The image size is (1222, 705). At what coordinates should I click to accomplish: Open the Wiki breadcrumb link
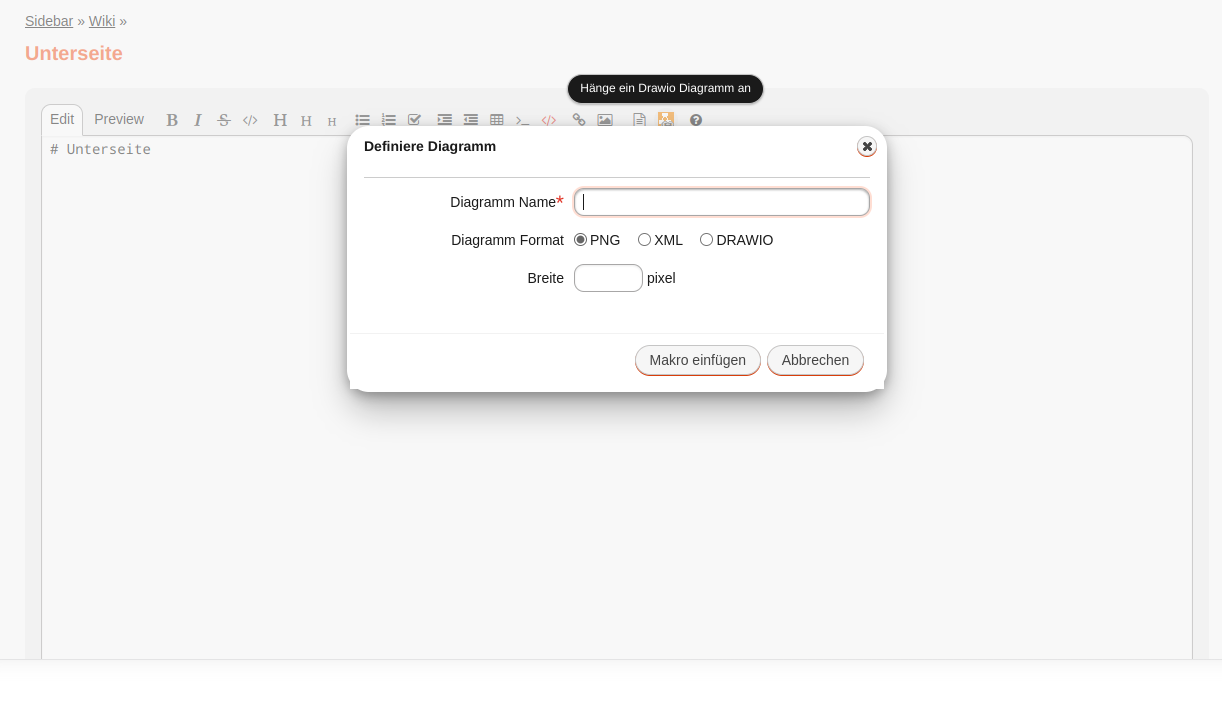pyautogui.click(x=101, y=21)
